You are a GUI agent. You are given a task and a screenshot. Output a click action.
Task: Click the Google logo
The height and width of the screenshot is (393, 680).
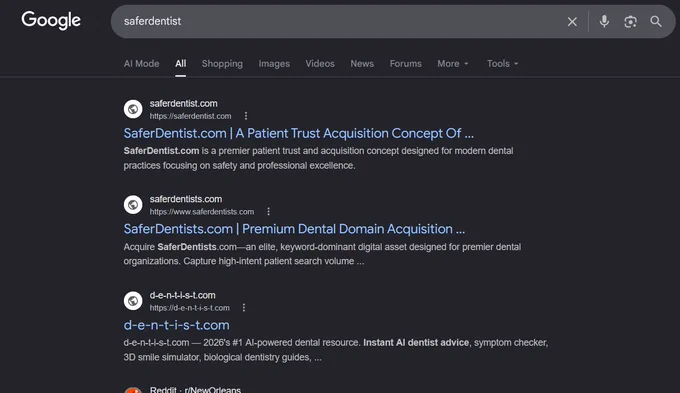tap(51, 20)
